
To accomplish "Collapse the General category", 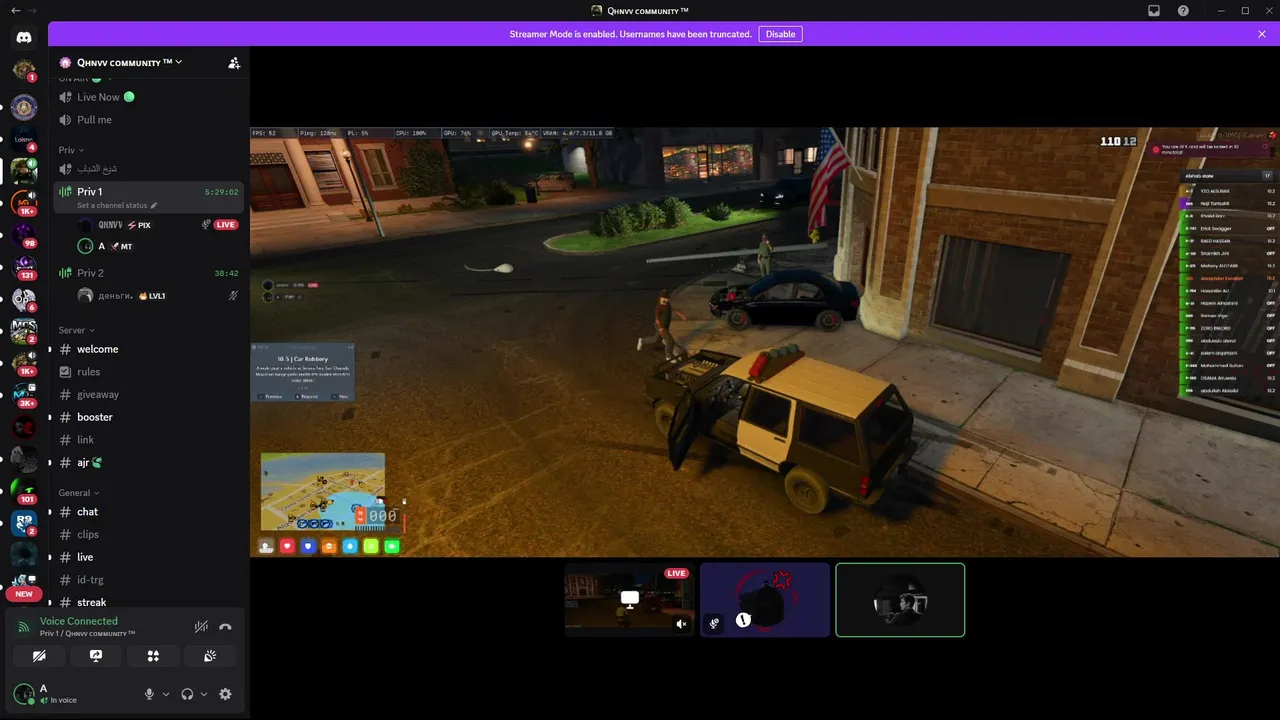I will coord(78,493).
